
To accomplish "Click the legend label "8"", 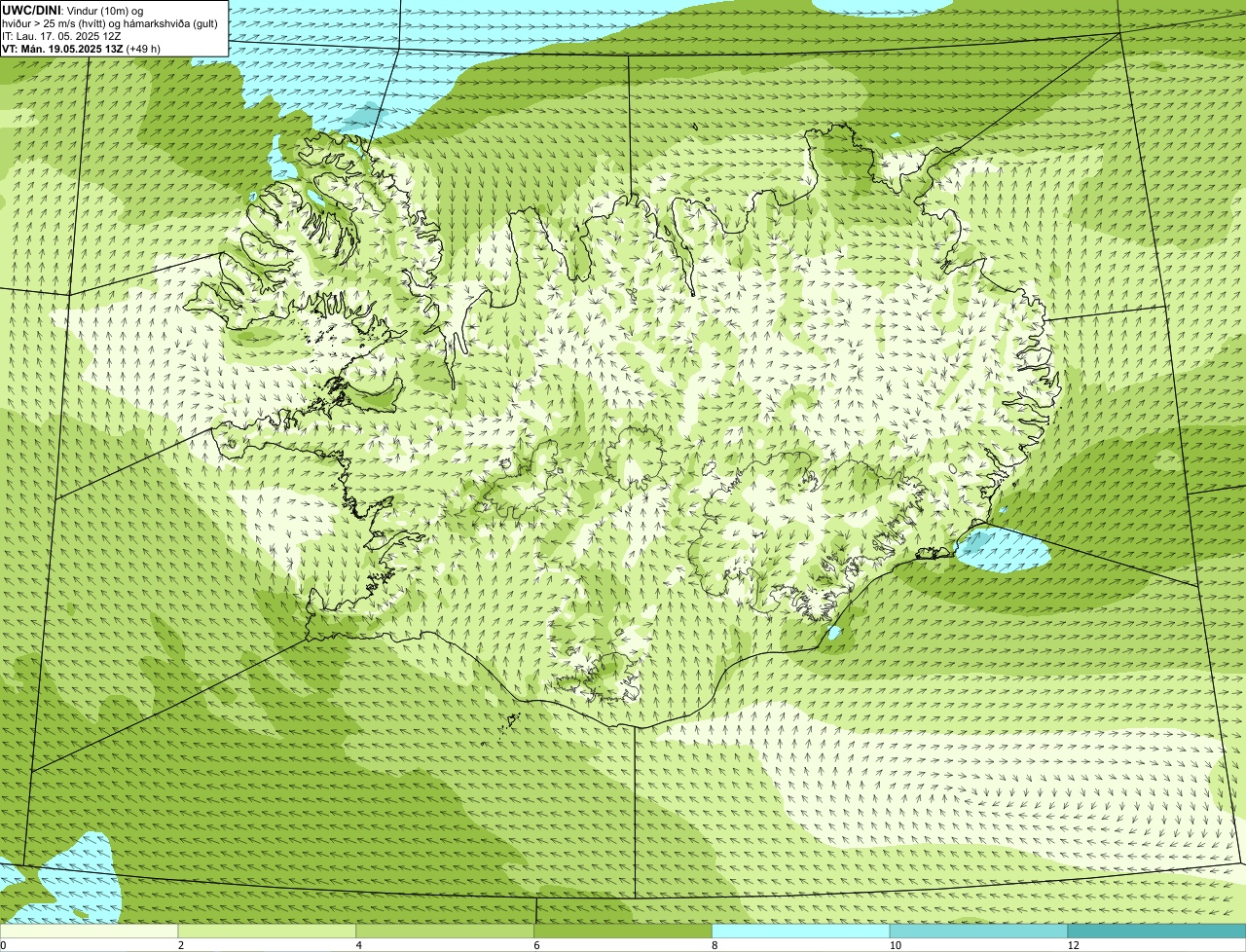I will coord(715,945).
